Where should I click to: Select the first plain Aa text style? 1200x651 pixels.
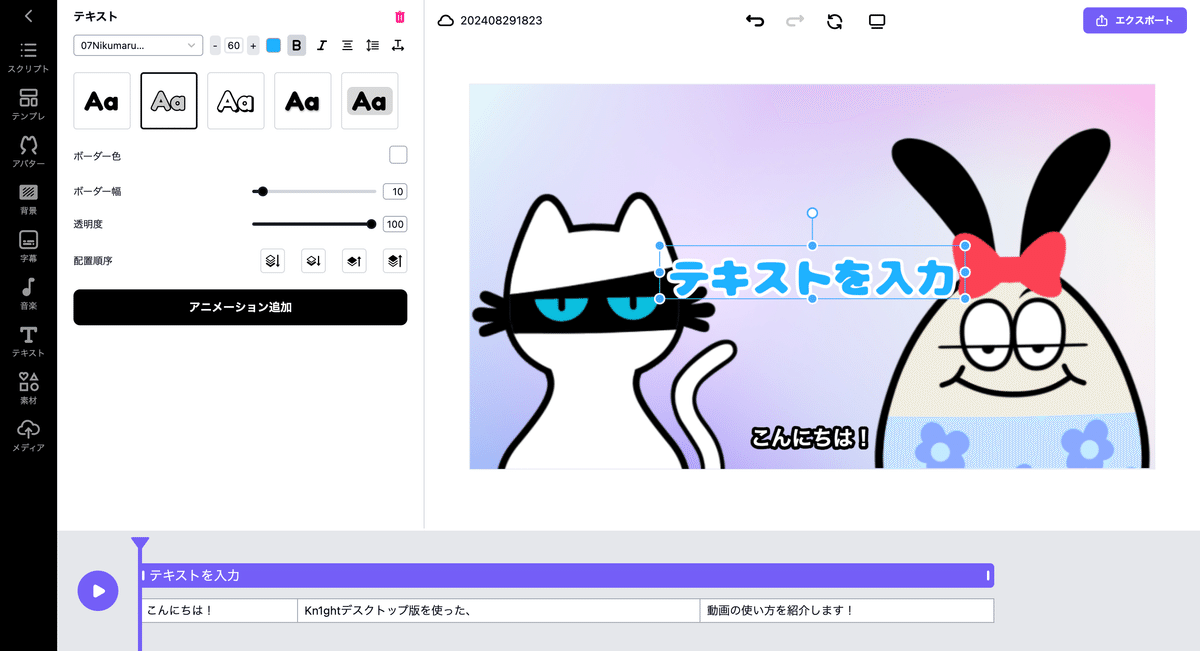[x=102, y=101]
